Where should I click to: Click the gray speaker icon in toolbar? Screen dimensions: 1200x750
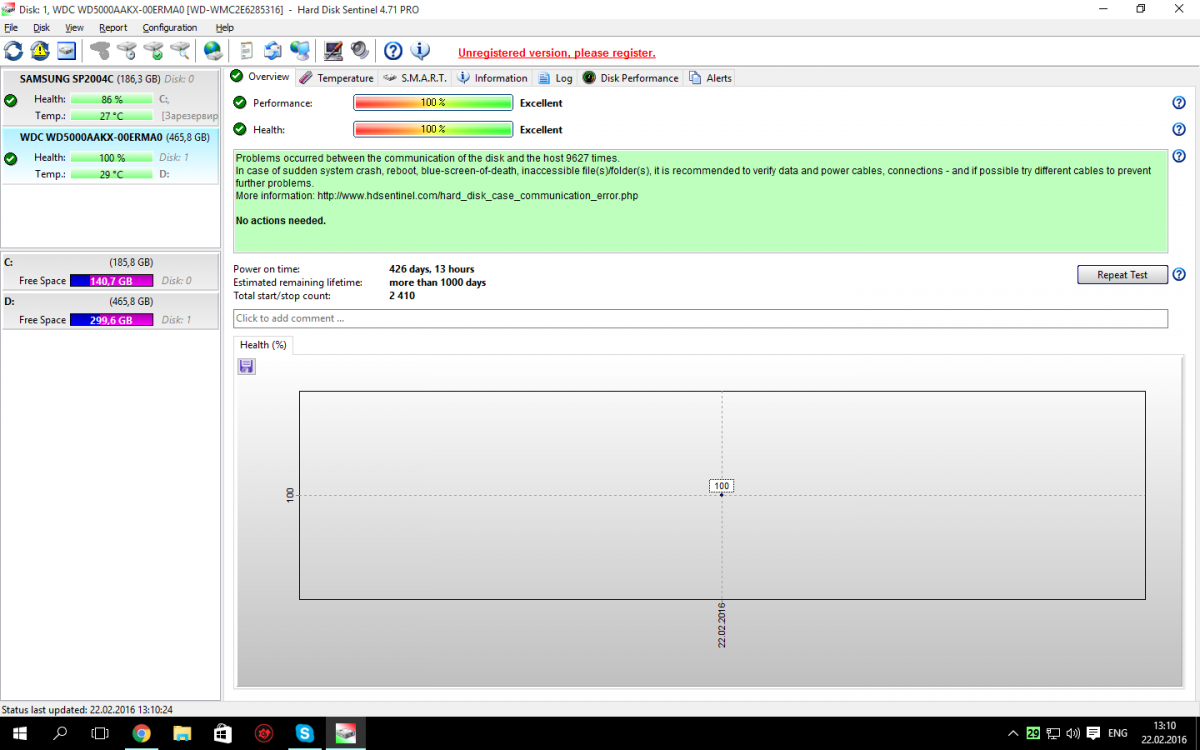pos(360,51)
